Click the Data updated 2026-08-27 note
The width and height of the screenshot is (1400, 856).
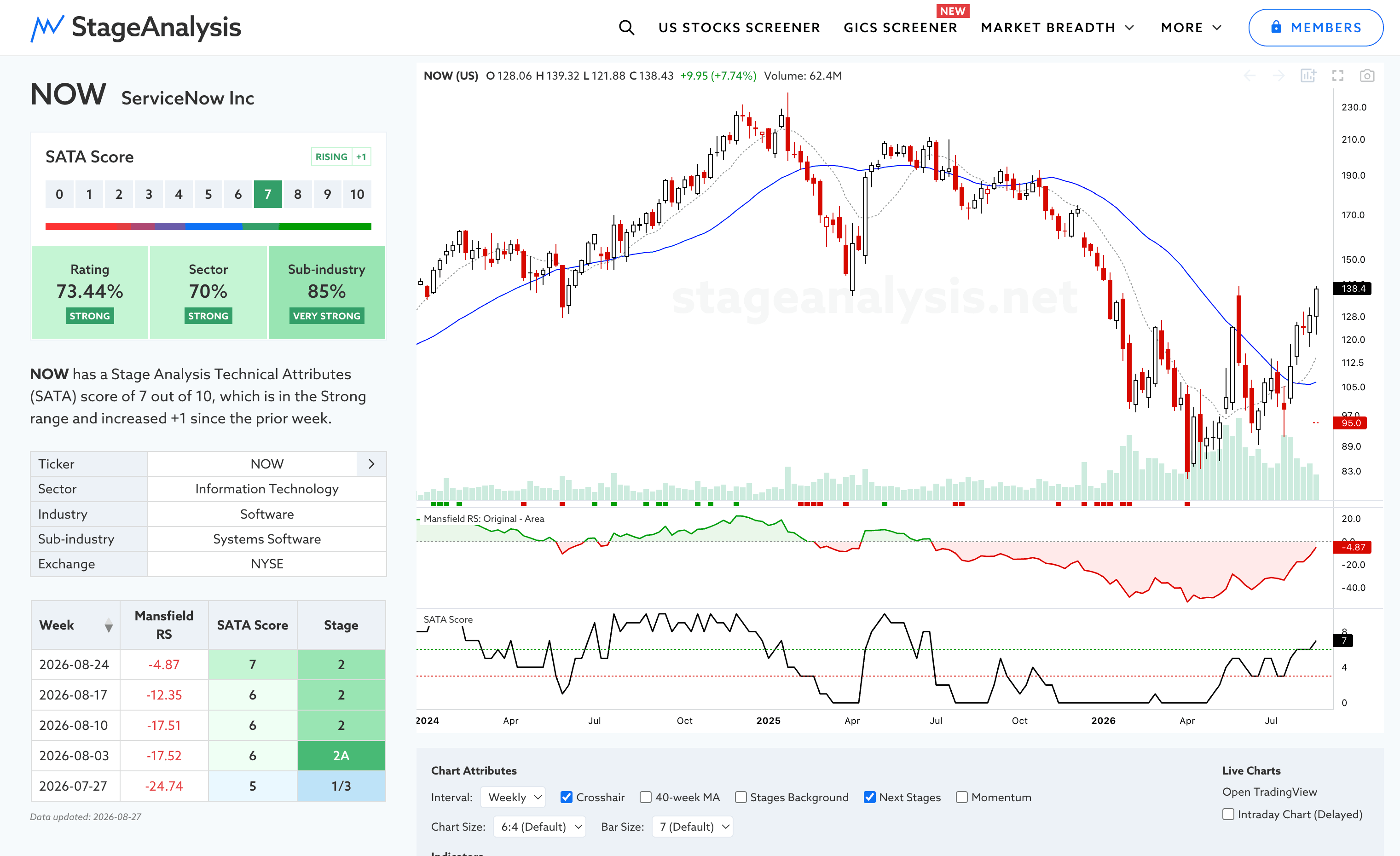tap(86, 817)
